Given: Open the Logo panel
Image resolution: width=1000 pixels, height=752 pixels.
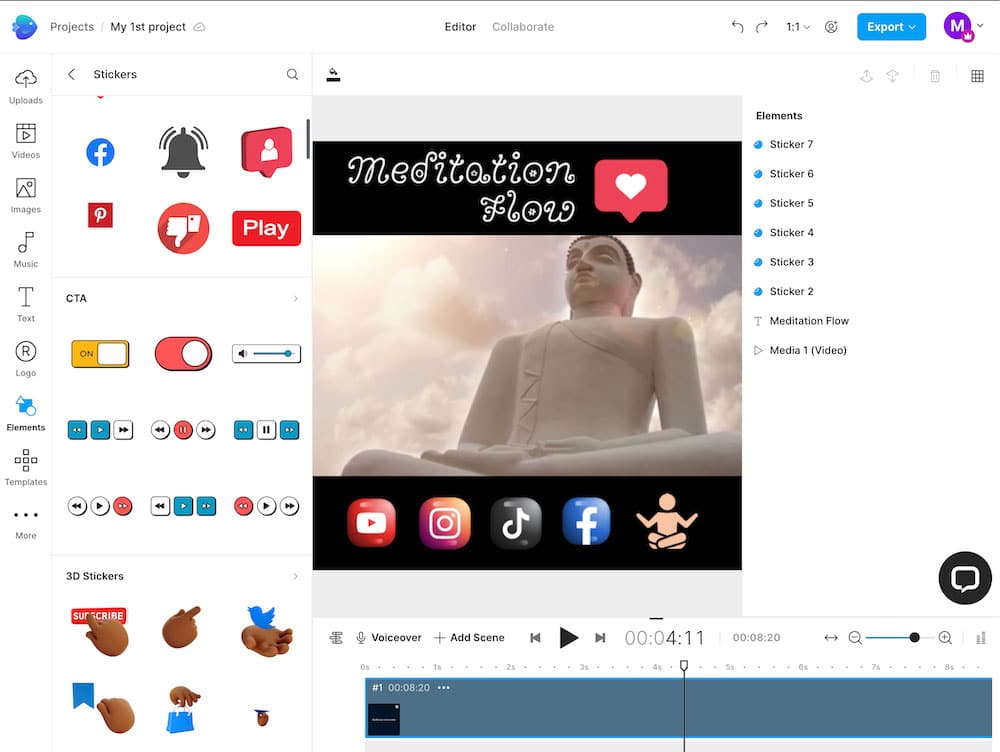Looking at the screenshot, I should pyautogui.click(x=26, y=358).
